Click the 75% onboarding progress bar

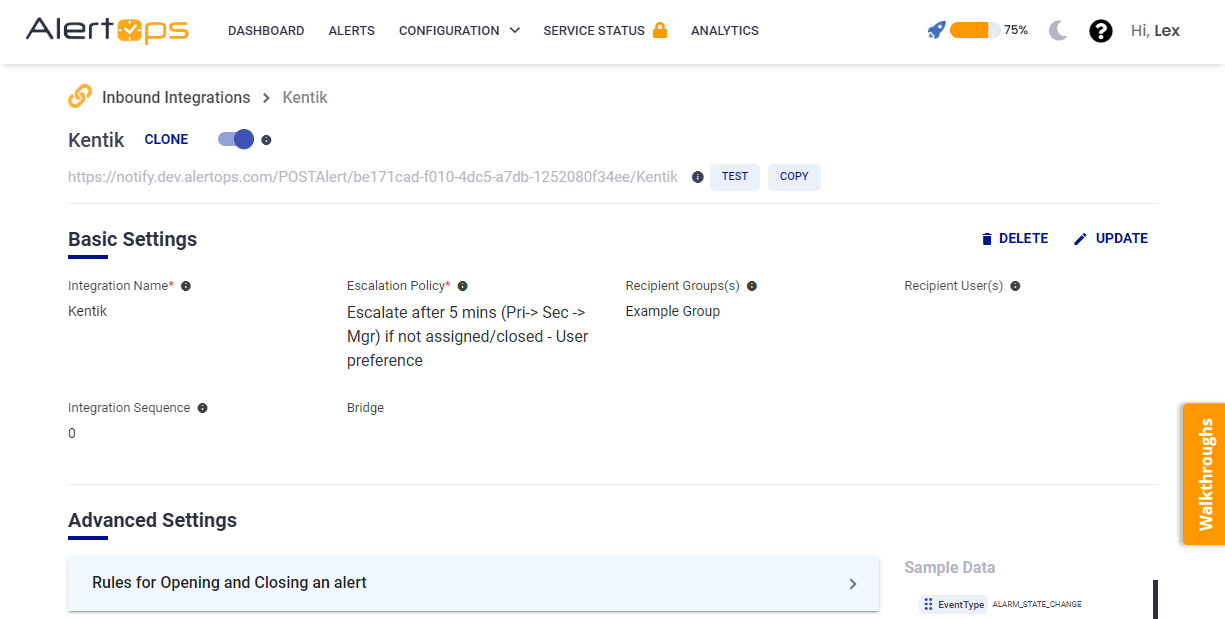974,30
